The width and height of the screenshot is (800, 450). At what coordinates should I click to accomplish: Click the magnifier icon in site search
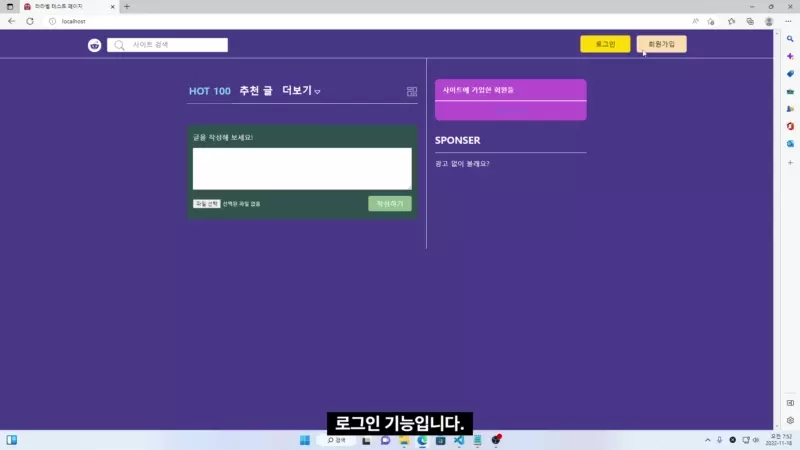[119, 45]
